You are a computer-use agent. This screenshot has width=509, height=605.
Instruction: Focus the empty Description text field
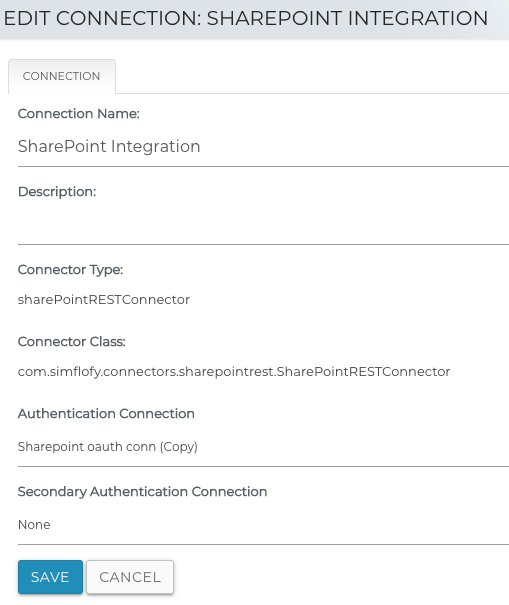click(x=263, y=225)
